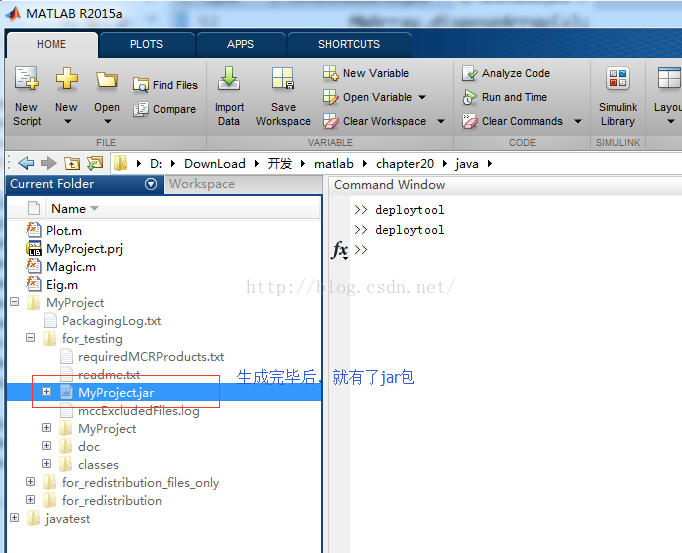Click the Save Workspace icon
Screen dimensions: 682x553
tap(283, 78)
